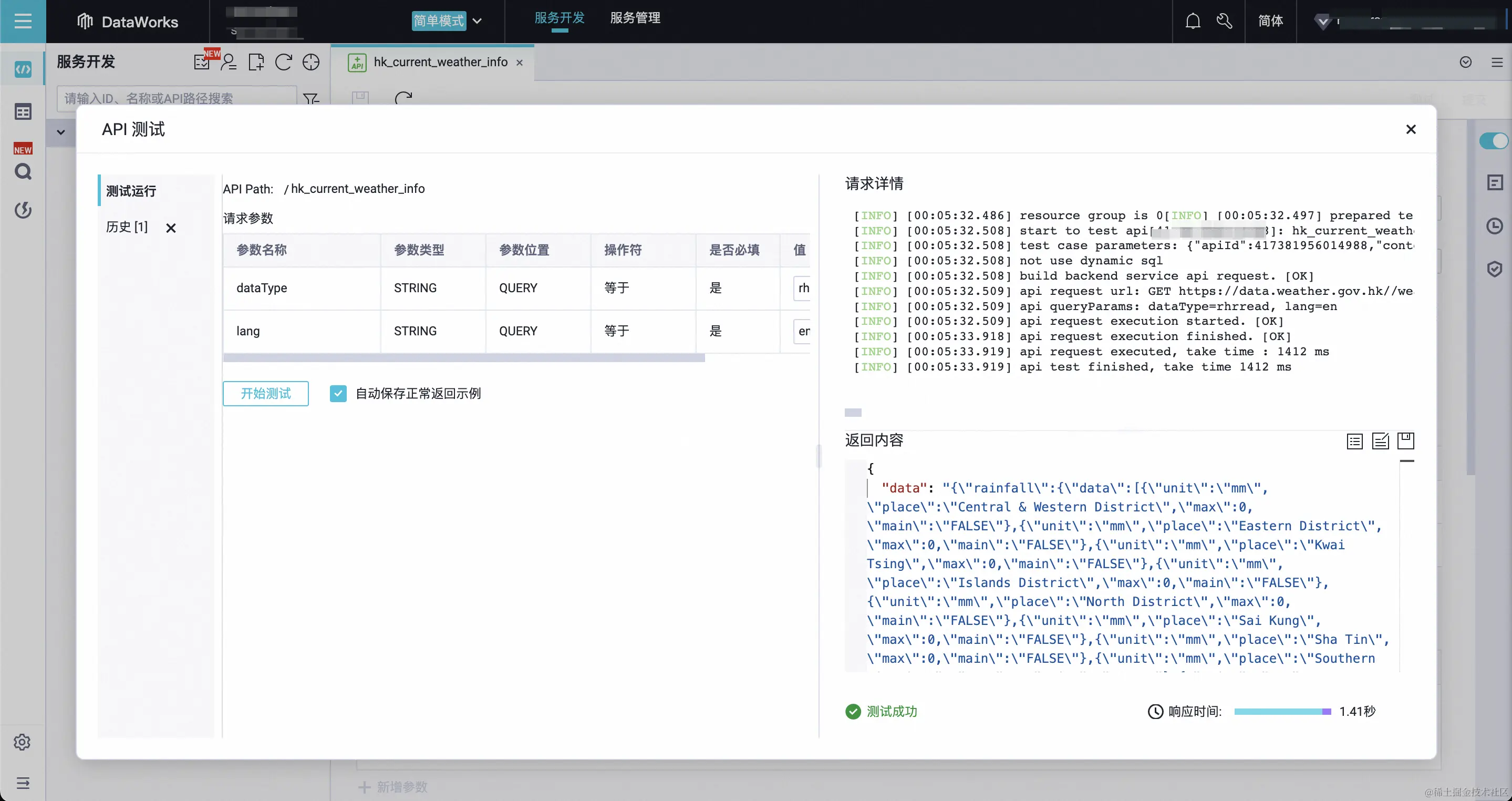Image resolution: width=1512 pixels, height=801 pixels.
Task: Click the dataType value input field
Action: (x=802, y=289)
